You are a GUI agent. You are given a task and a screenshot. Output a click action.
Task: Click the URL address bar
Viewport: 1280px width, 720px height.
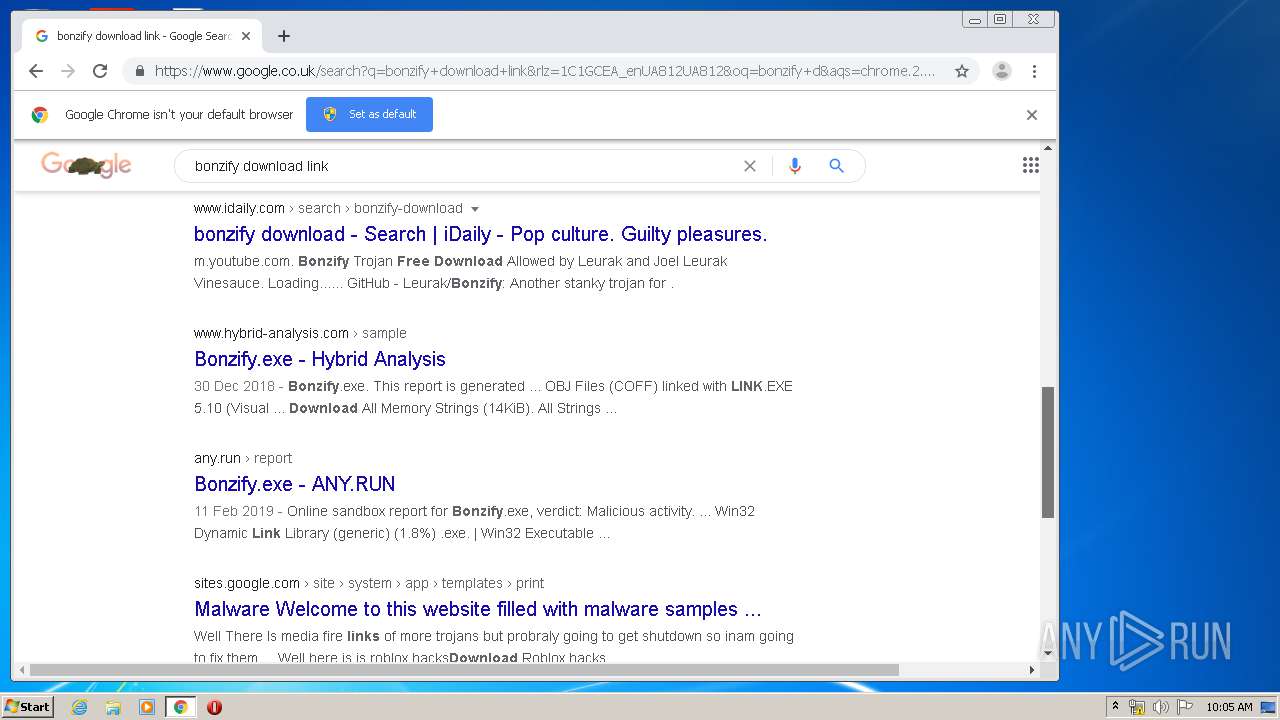click(545, 71)
